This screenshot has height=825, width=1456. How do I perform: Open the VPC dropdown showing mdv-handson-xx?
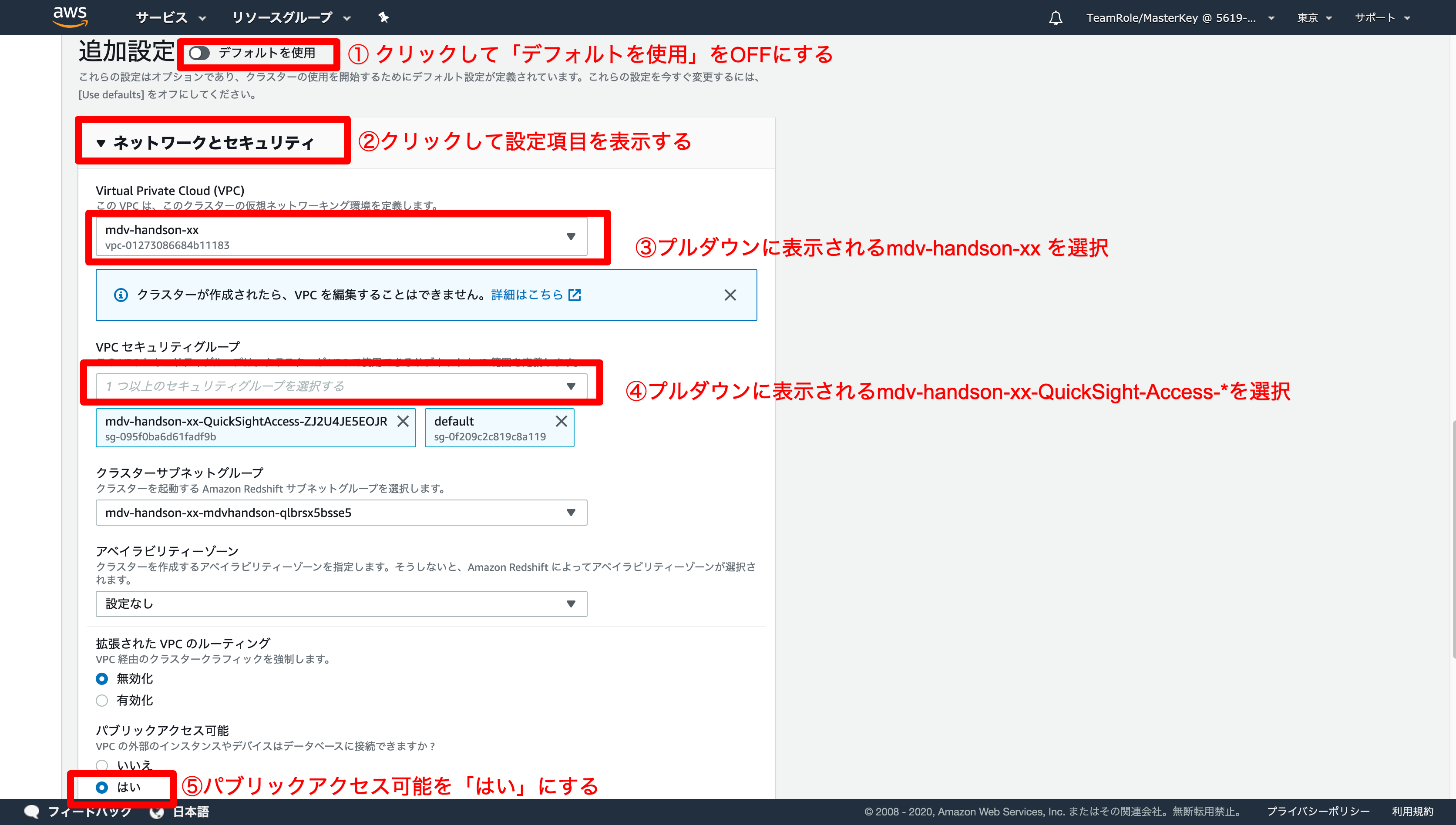click(x=341, y=237)
